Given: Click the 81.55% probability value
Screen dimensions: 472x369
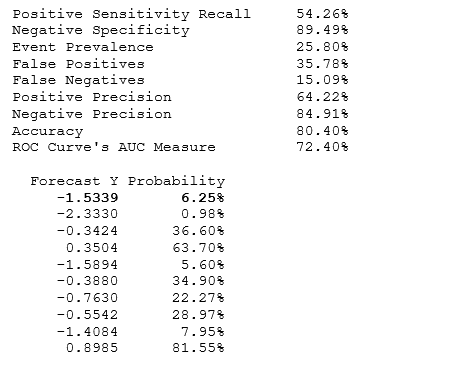Looking at the screenshot, I should [198, 348].
